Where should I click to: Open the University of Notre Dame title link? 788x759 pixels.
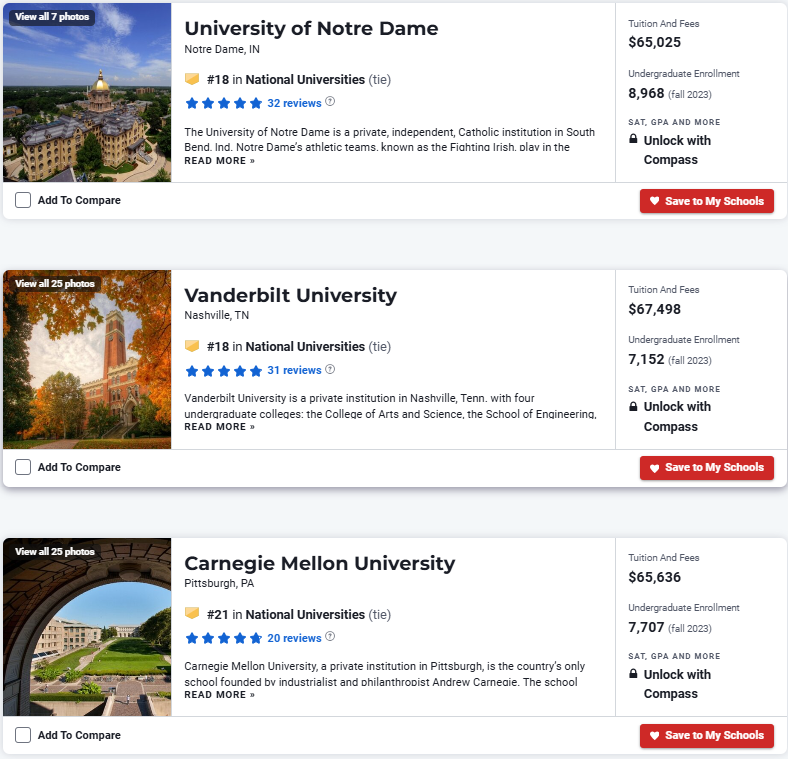coord(311,28)
